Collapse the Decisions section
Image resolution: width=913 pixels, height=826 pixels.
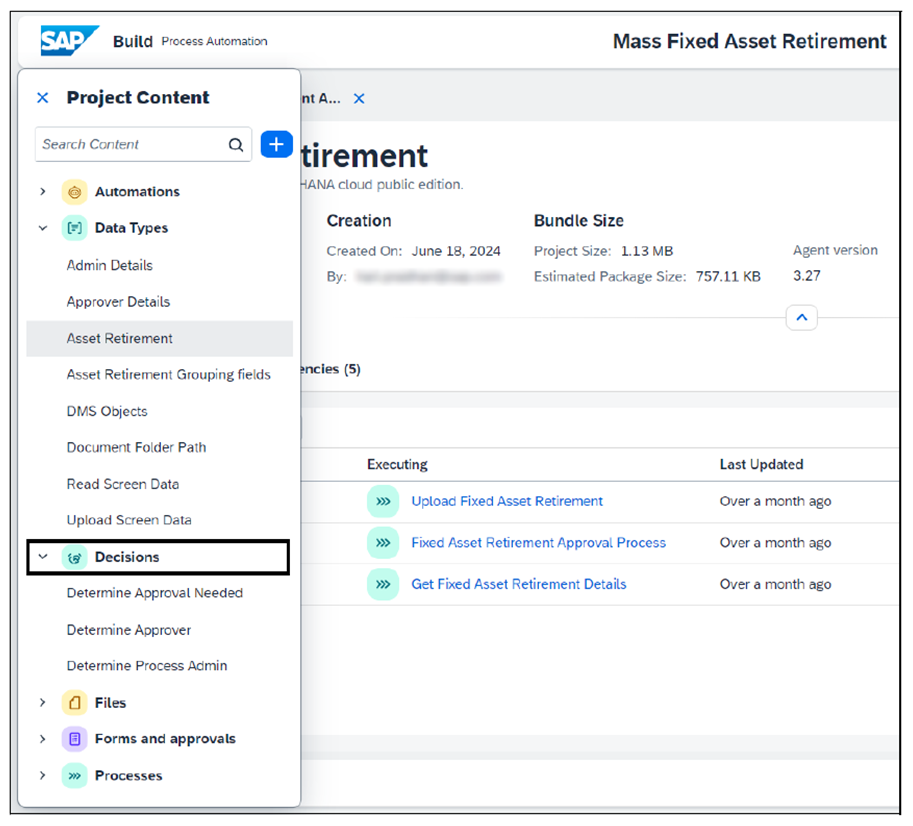pos(43,557)
